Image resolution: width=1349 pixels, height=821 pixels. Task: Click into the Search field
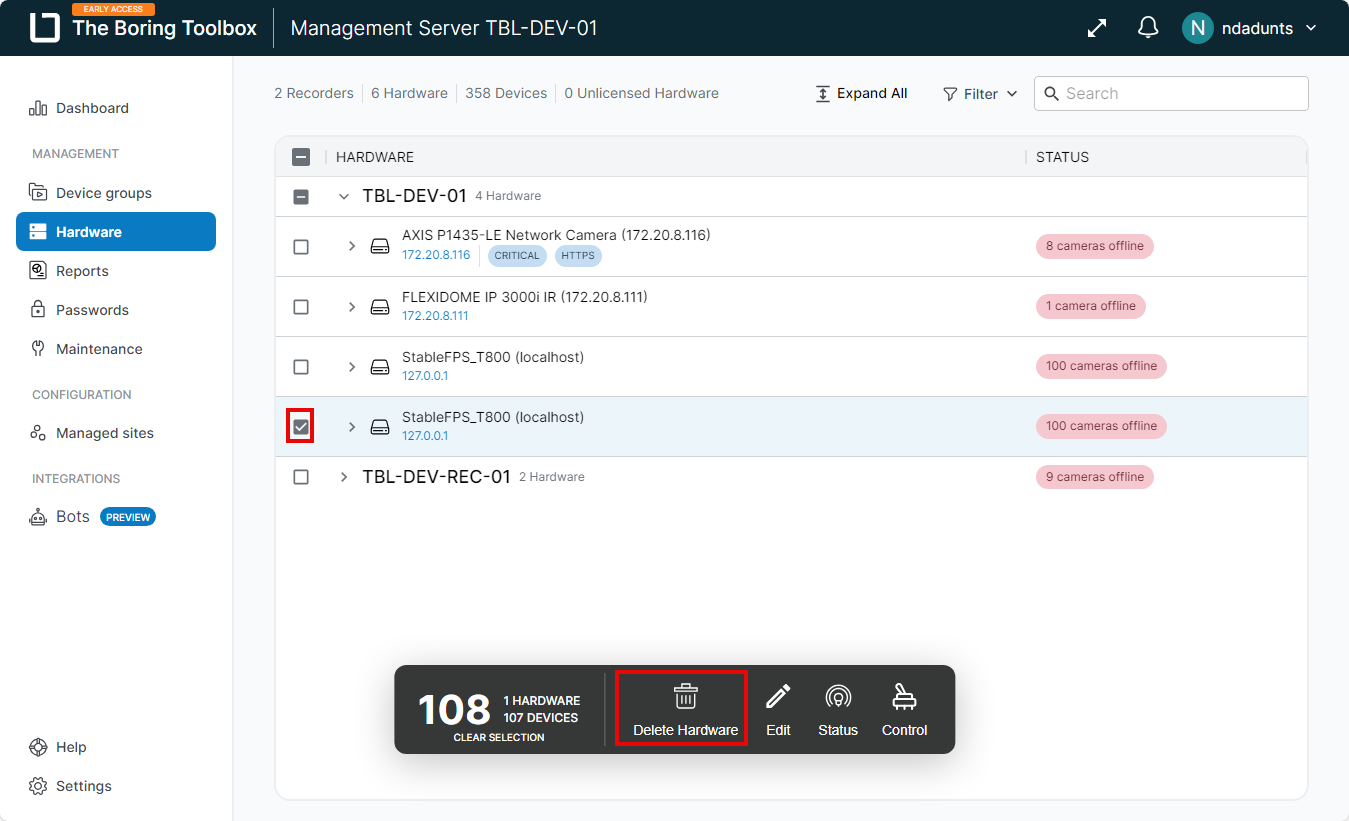(x=1171, y=93)
